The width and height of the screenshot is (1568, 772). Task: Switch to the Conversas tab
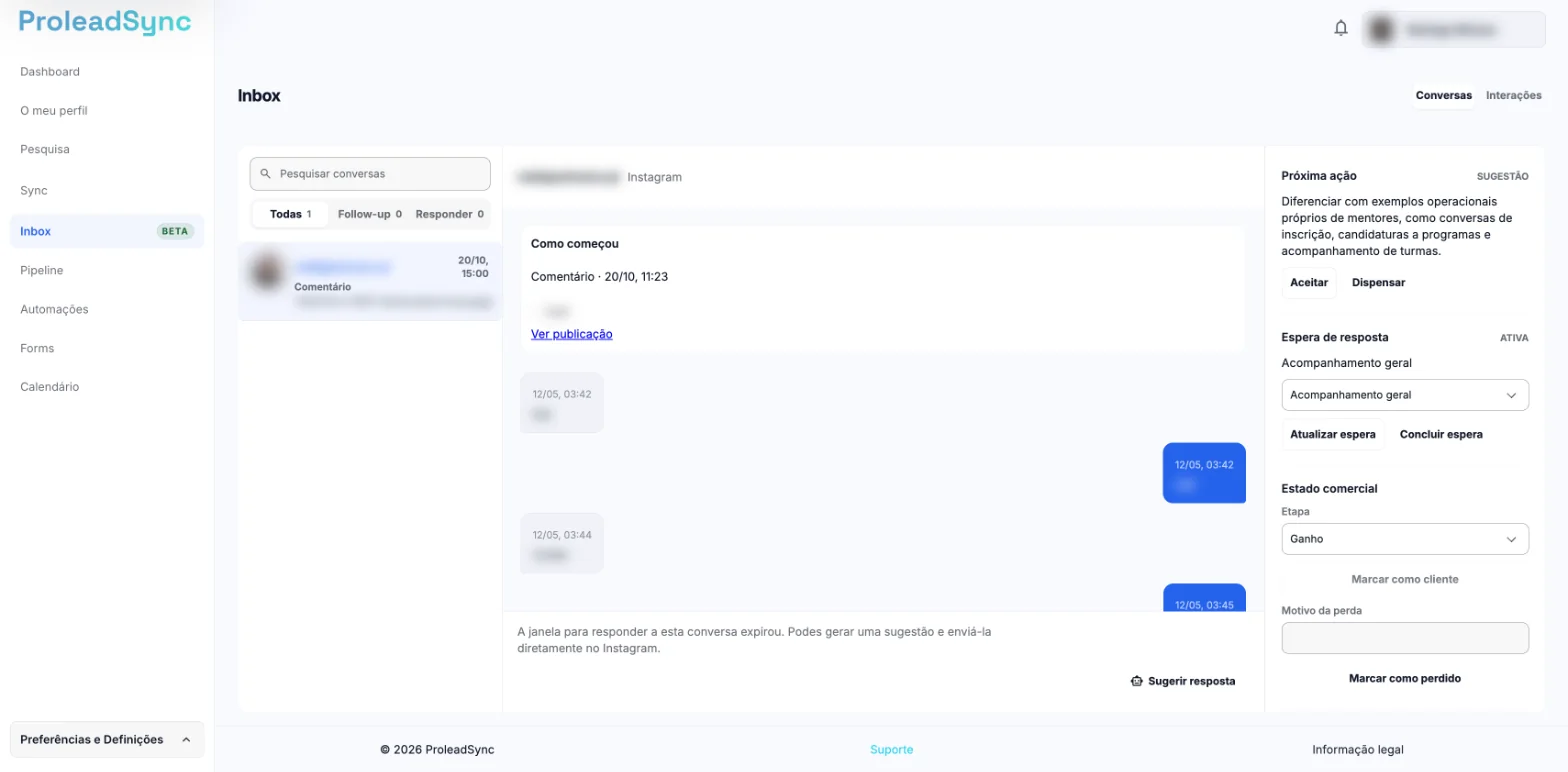tap(1443, 96)
